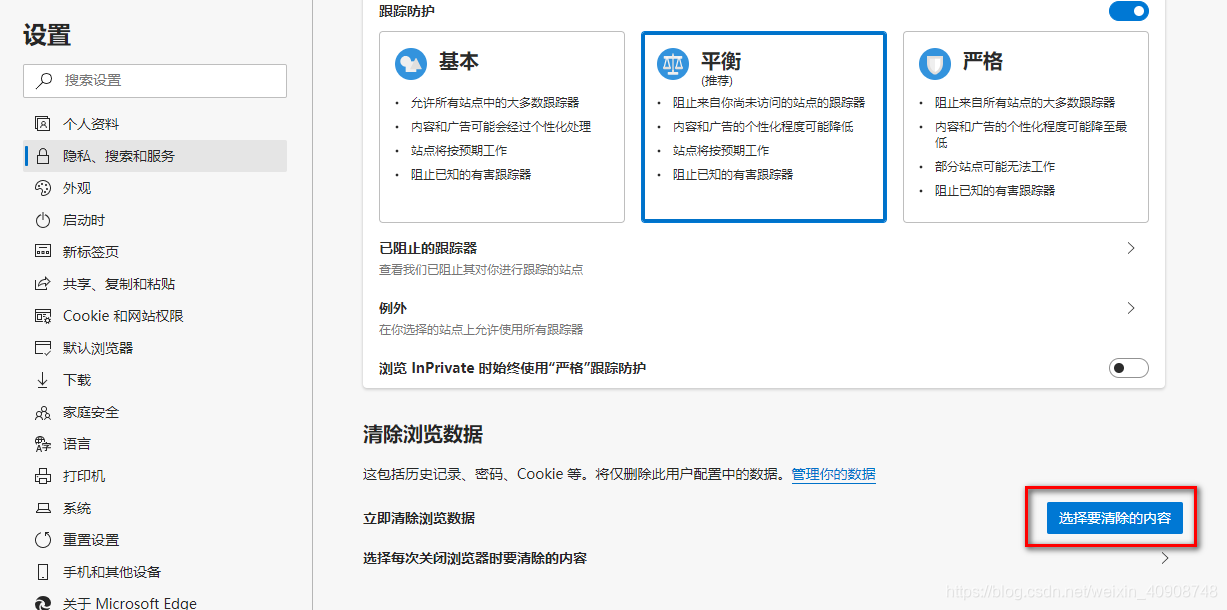
Task: Click the On startup (启动时) power icon
Action: (42, 220)
